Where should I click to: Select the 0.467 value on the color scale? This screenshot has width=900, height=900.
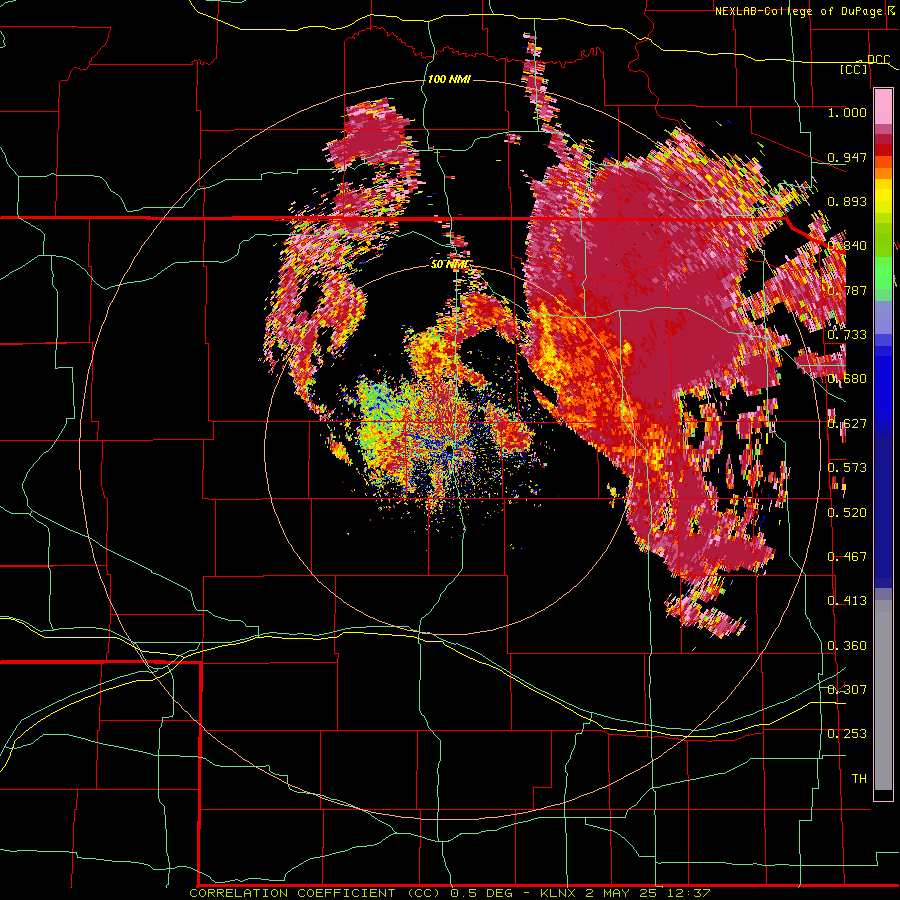point(847,556)
